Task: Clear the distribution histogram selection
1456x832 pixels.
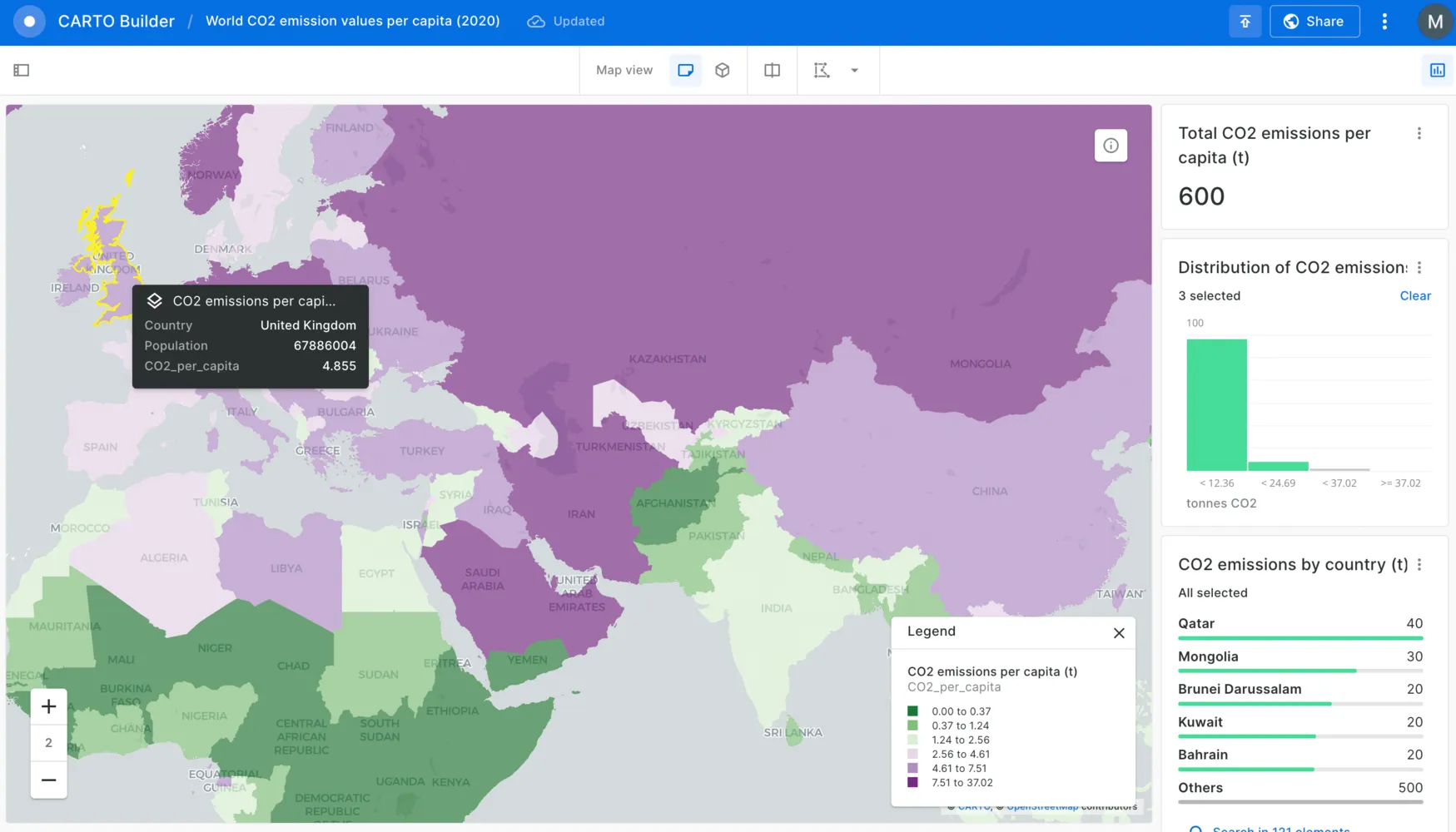Action: tap(1414, 296)
